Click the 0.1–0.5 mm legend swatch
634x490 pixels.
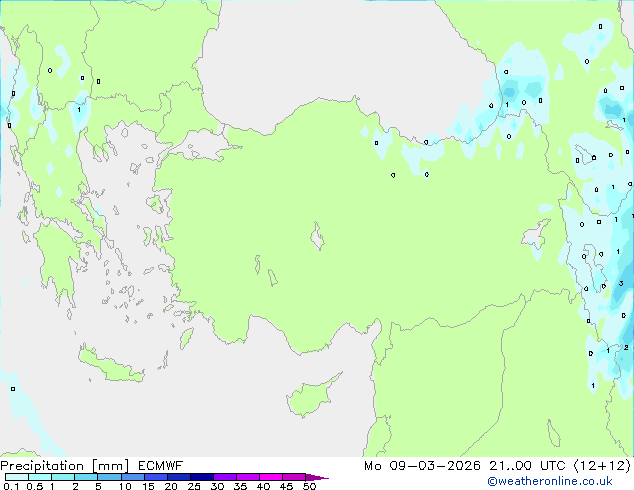(x=17, y=477)
